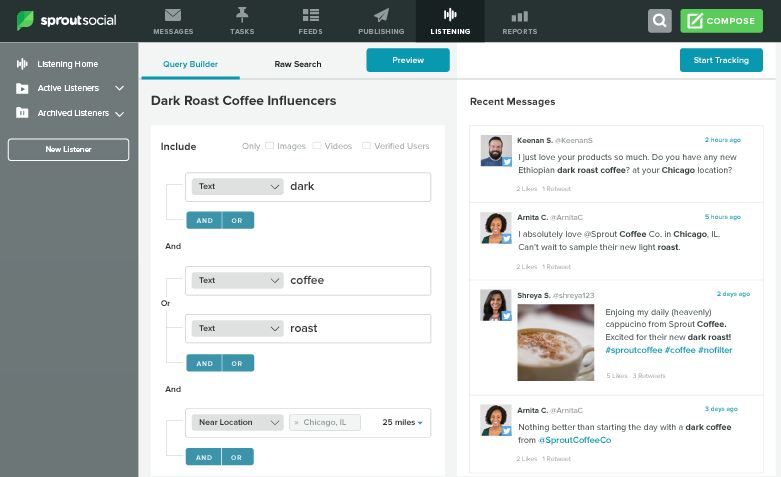This screenshot has width=781, height=477.
Task: Click the Start Tracking button
Action: tap(721, 60)
